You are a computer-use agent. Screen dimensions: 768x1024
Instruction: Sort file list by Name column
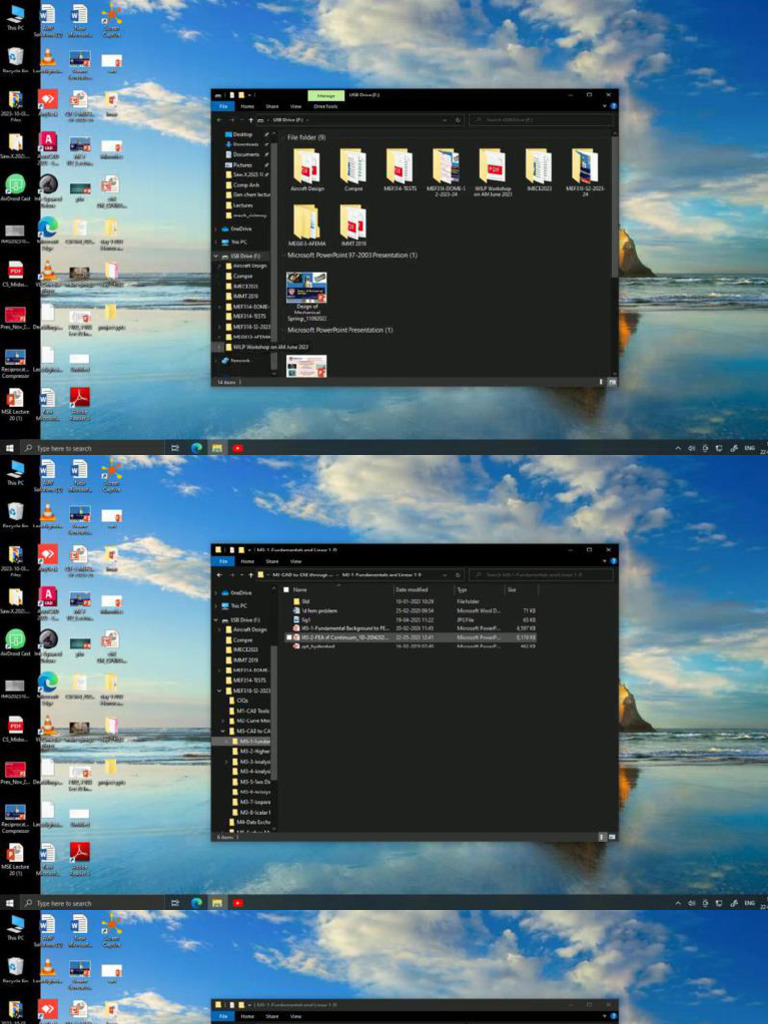coord(342,590)
